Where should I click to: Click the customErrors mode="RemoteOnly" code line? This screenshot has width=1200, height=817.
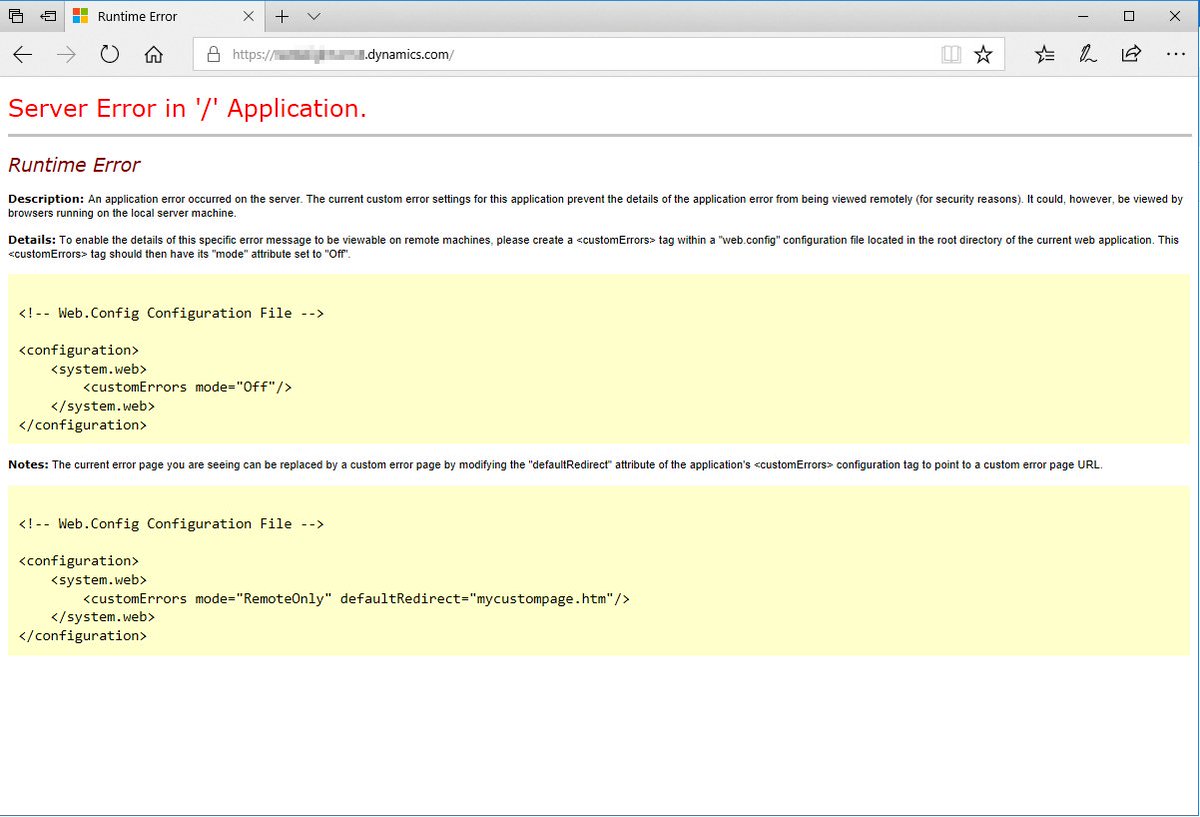tap(356, 598)
